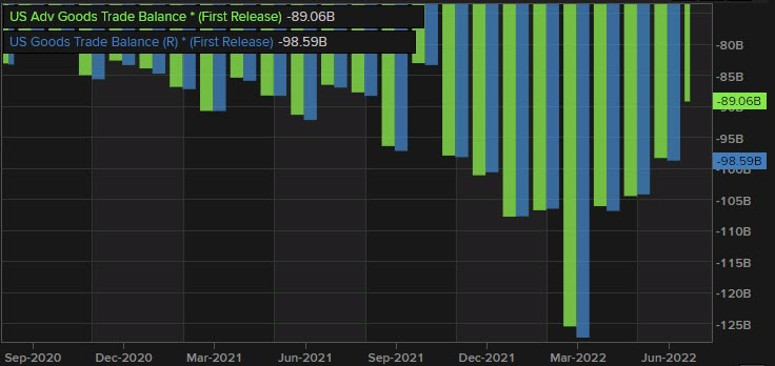This screenshot has width=775, height=366.
Task: Click the tallest green bar near Mar-2022
Action: coord(570,165)
